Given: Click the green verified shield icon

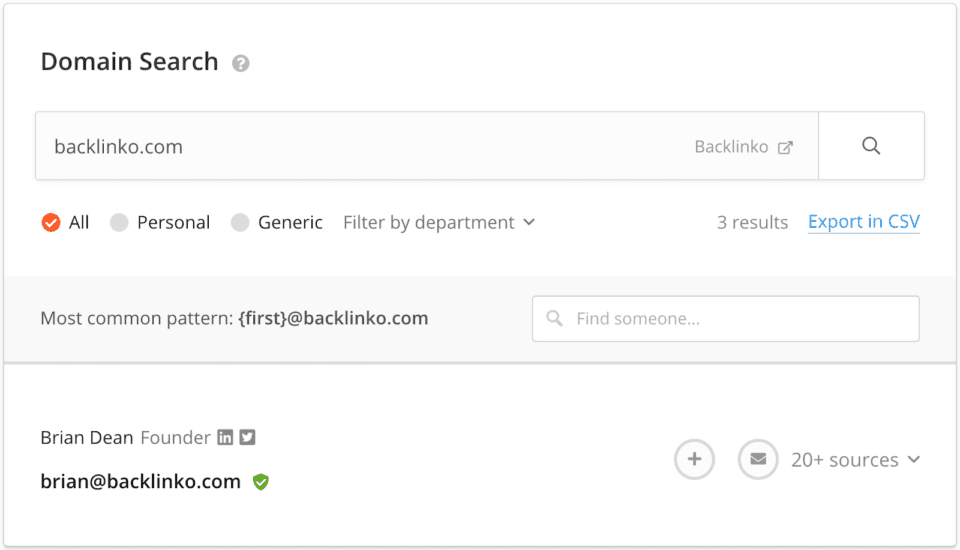Looking at the screenshot, I should click(x=261, y=482).
